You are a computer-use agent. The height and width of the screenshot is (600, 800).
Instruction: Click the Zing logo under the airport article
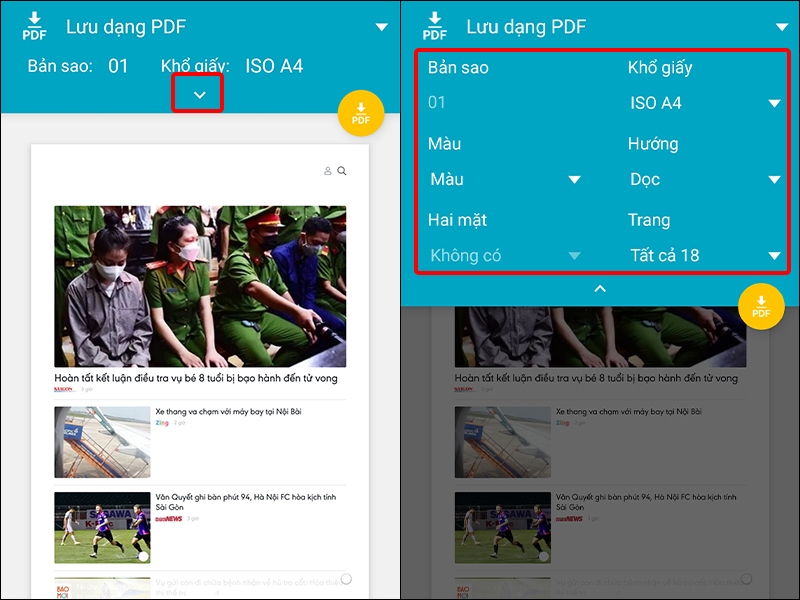click(x=162, y=422)
